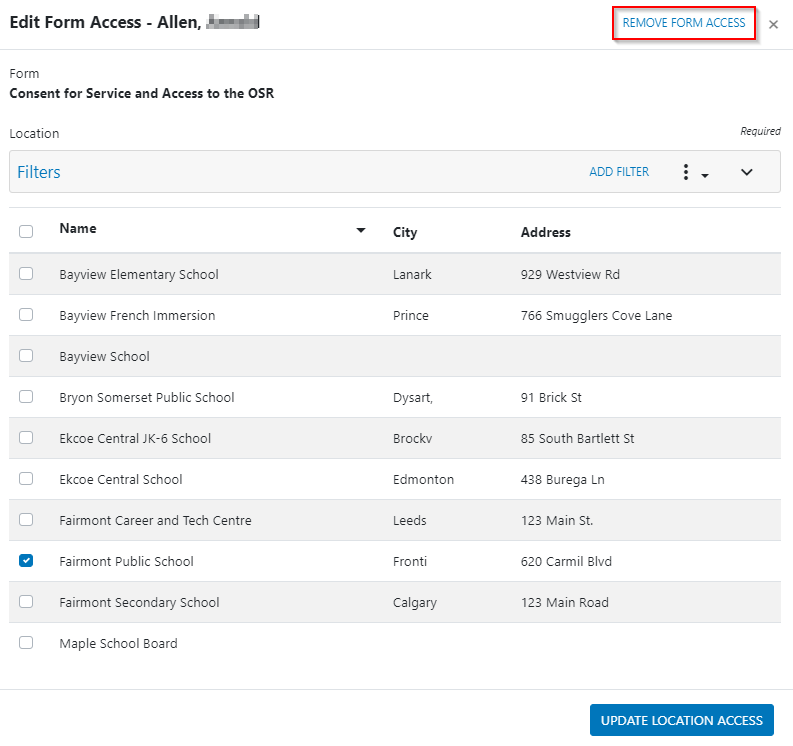Uncheck the Fairmont Public School checkbox
793x746 pixels.
coord(26,560)
